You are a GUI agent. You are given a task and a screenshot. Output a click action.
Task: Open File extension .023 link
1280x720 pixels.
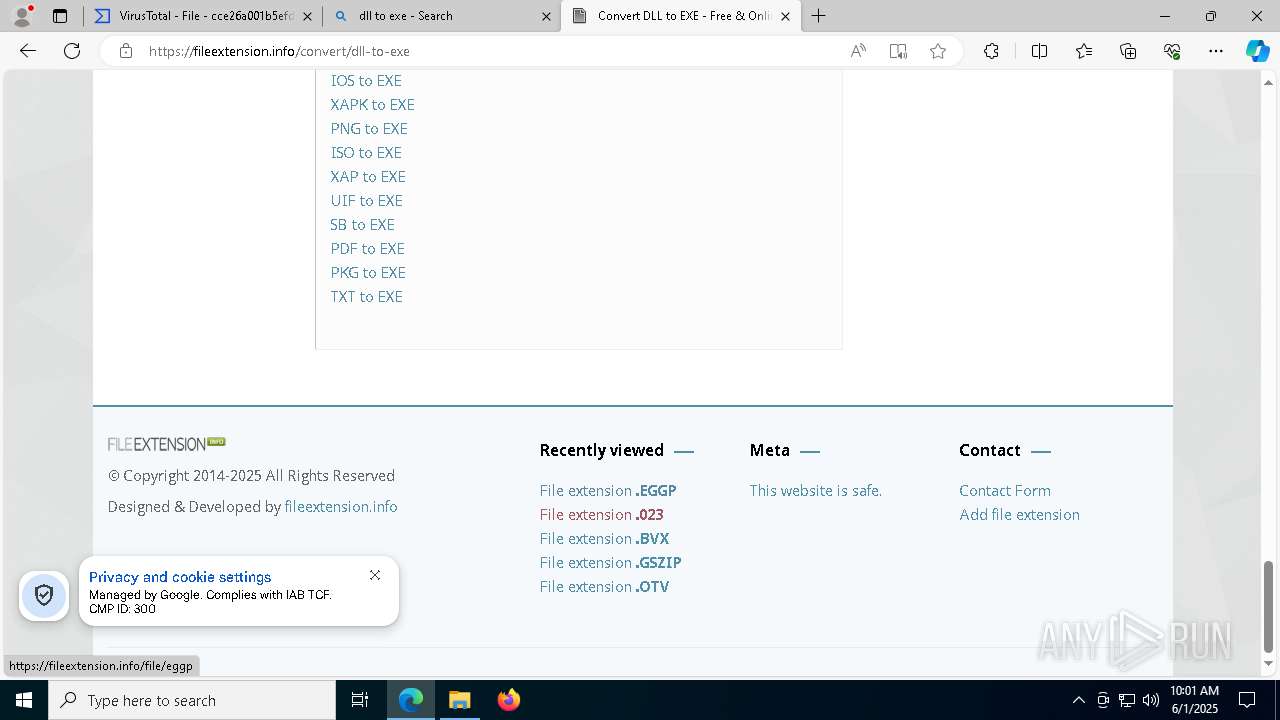coord(602,514)
